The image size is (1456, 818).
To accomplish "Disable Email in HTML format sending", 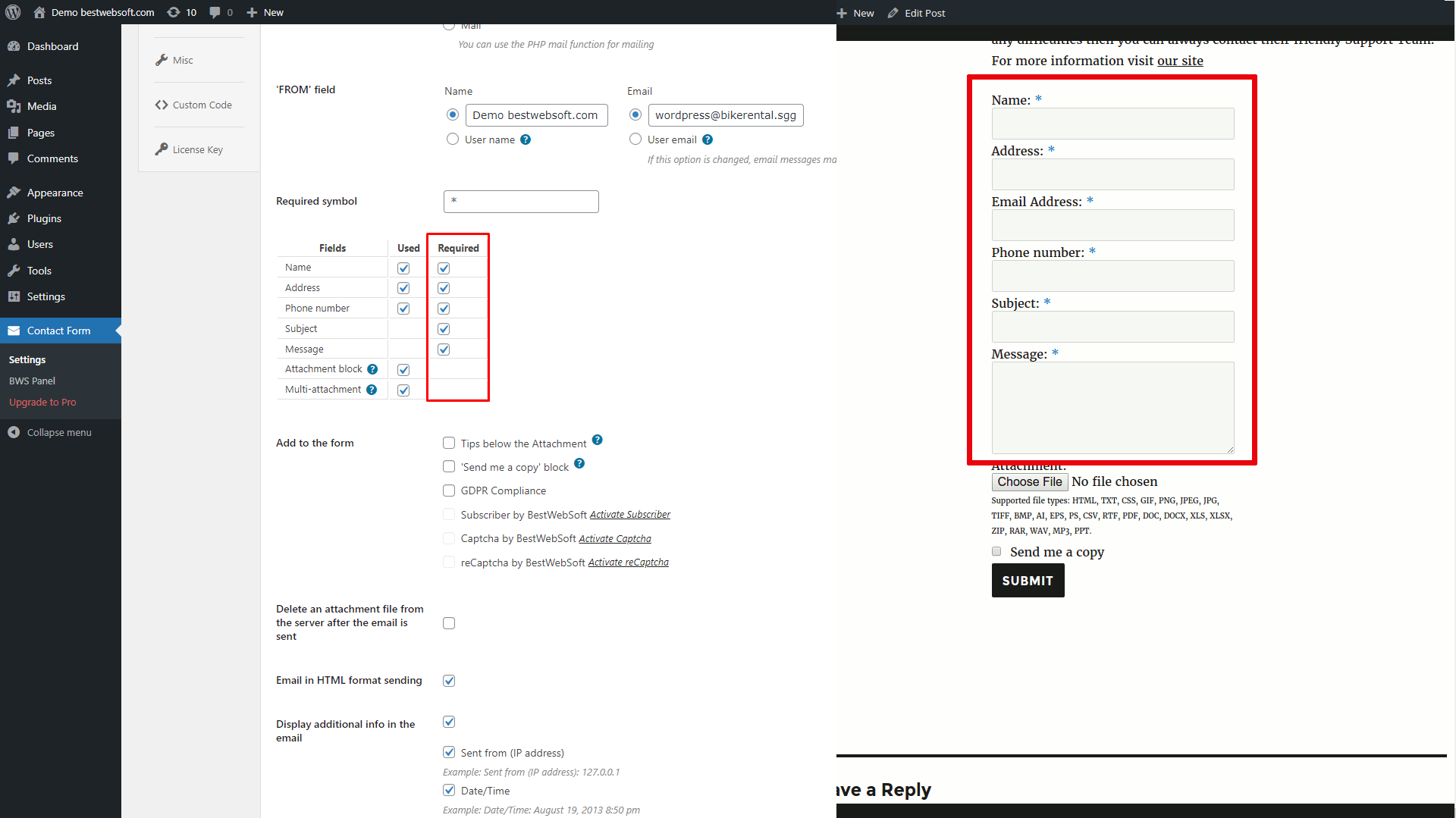I will 449,680.
